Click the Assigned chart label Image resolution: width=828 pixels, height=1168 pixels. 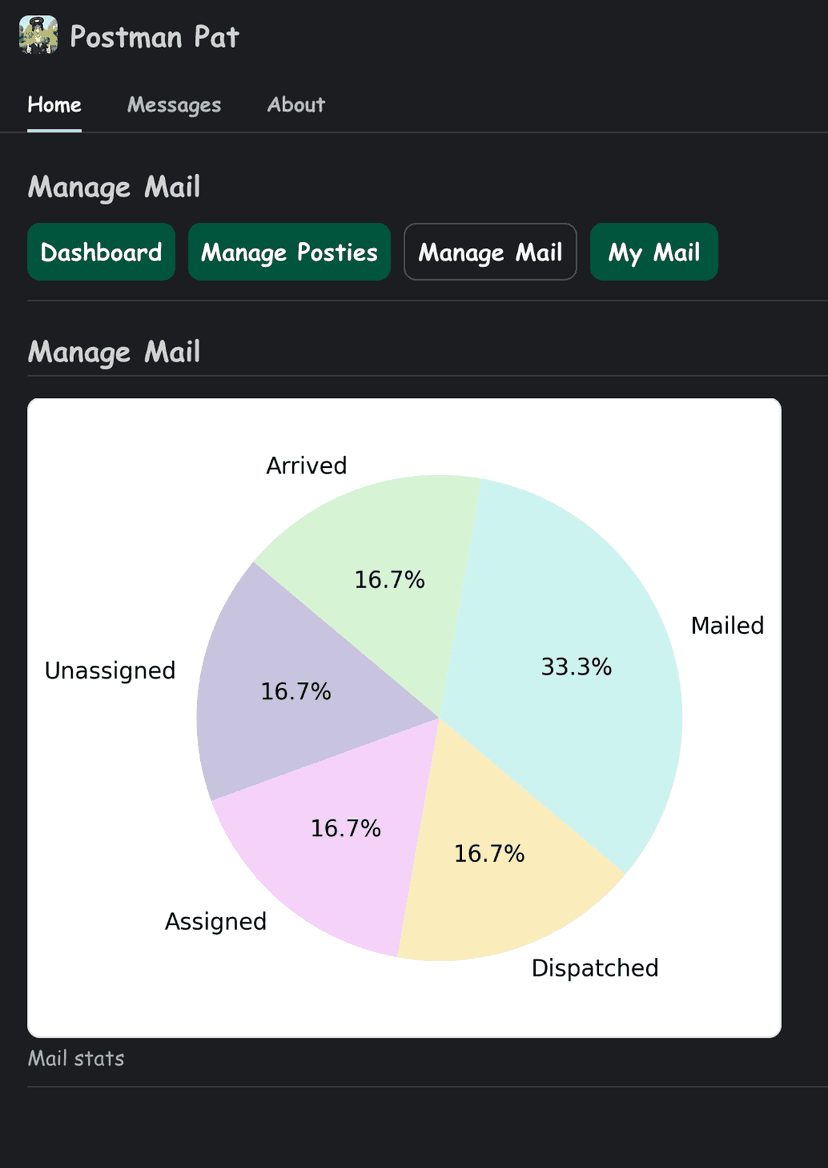(216, 921)
